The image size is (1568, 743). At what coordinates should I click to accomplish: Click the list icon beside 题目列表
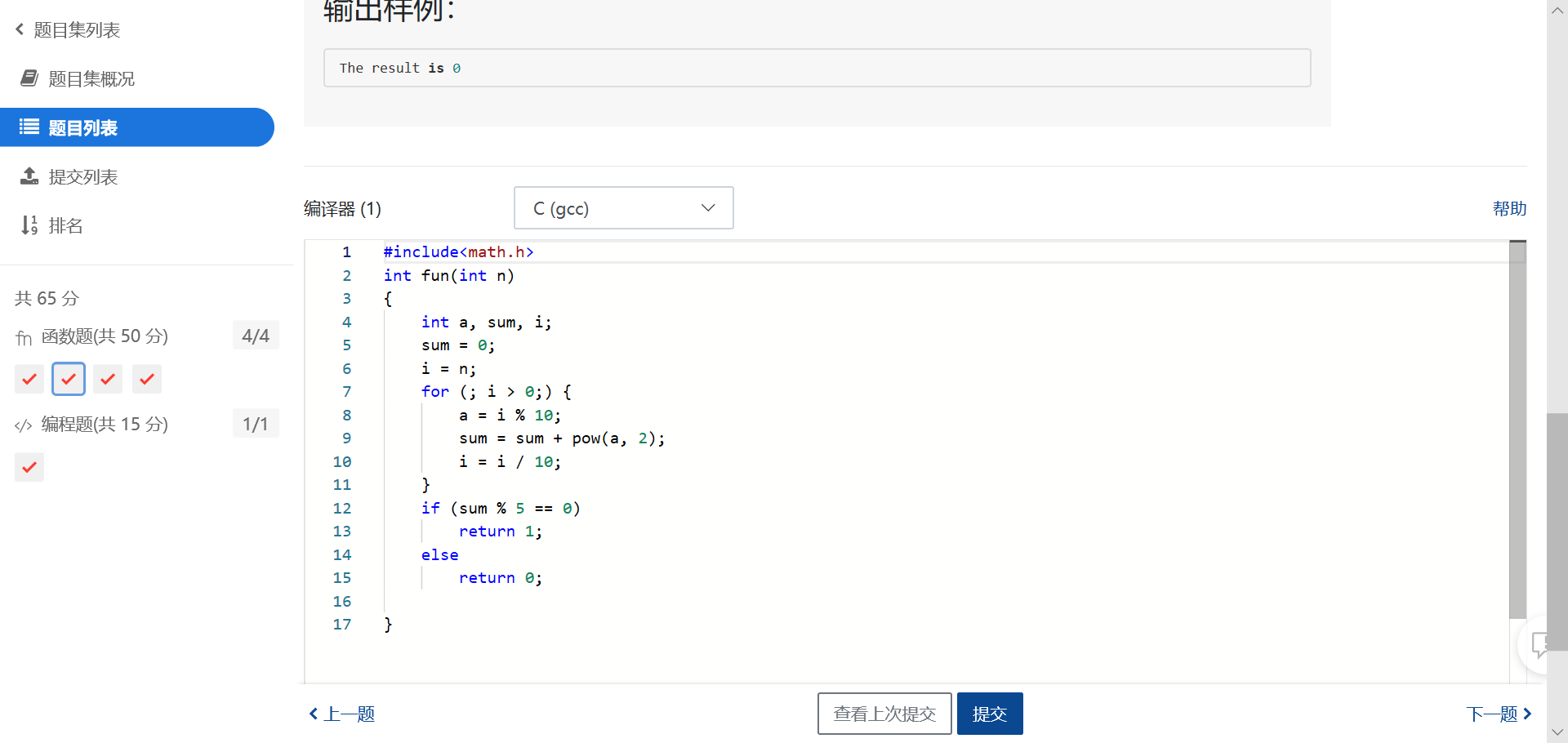(29, 127)
